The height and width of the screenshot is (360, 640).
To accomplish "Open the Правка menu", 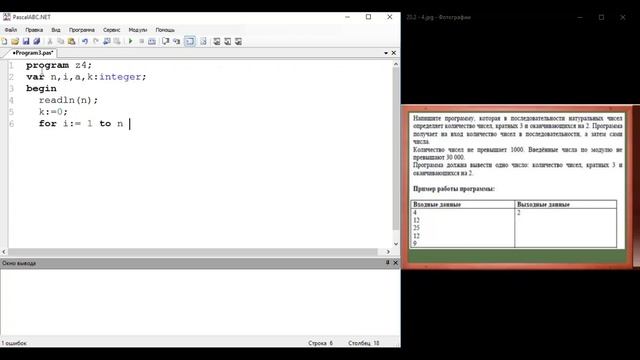I will 34,30.
